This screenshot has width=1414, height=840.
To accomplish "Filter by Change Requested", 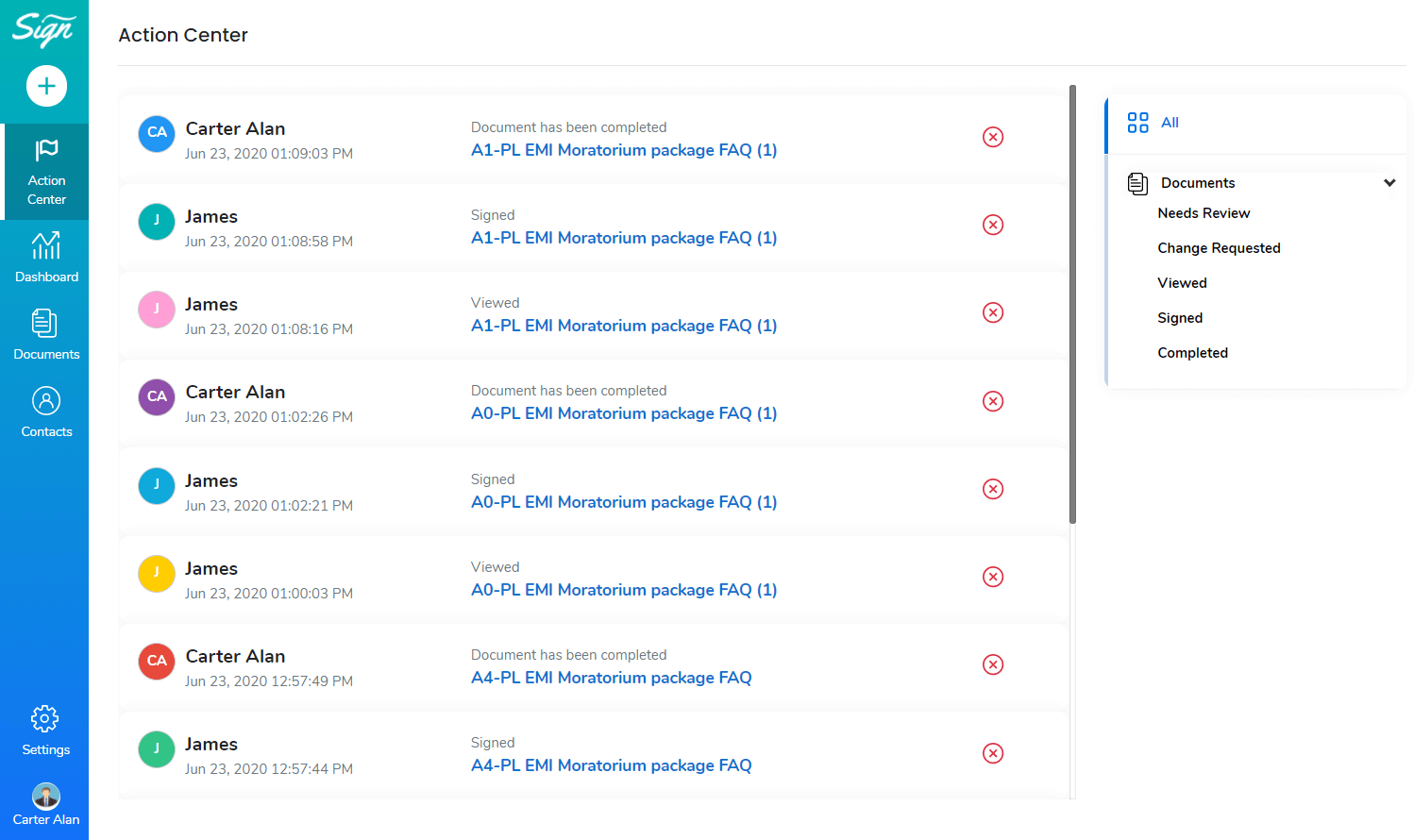I will (x=1218, y=248).
